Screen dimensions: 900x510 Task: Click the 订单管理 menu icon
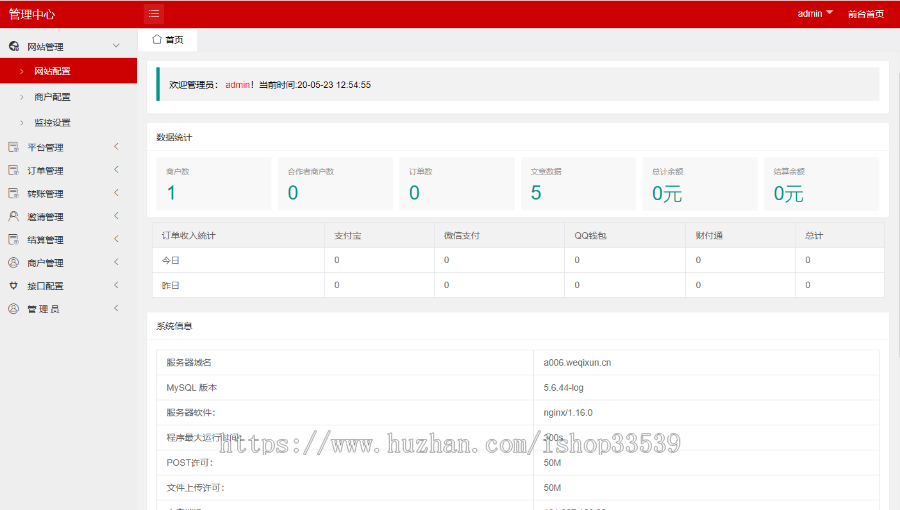[13, 171]
